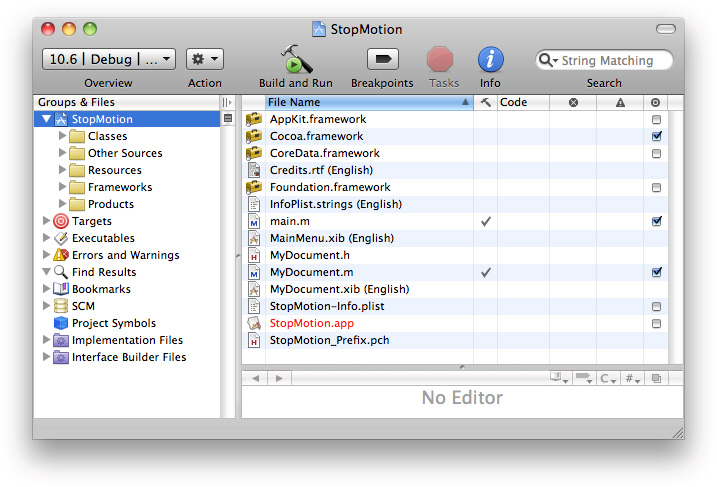Toggle the Breakpoints toolbar button
The height and width of the screenshot is (487, 717).
click(x=382, y=59)
